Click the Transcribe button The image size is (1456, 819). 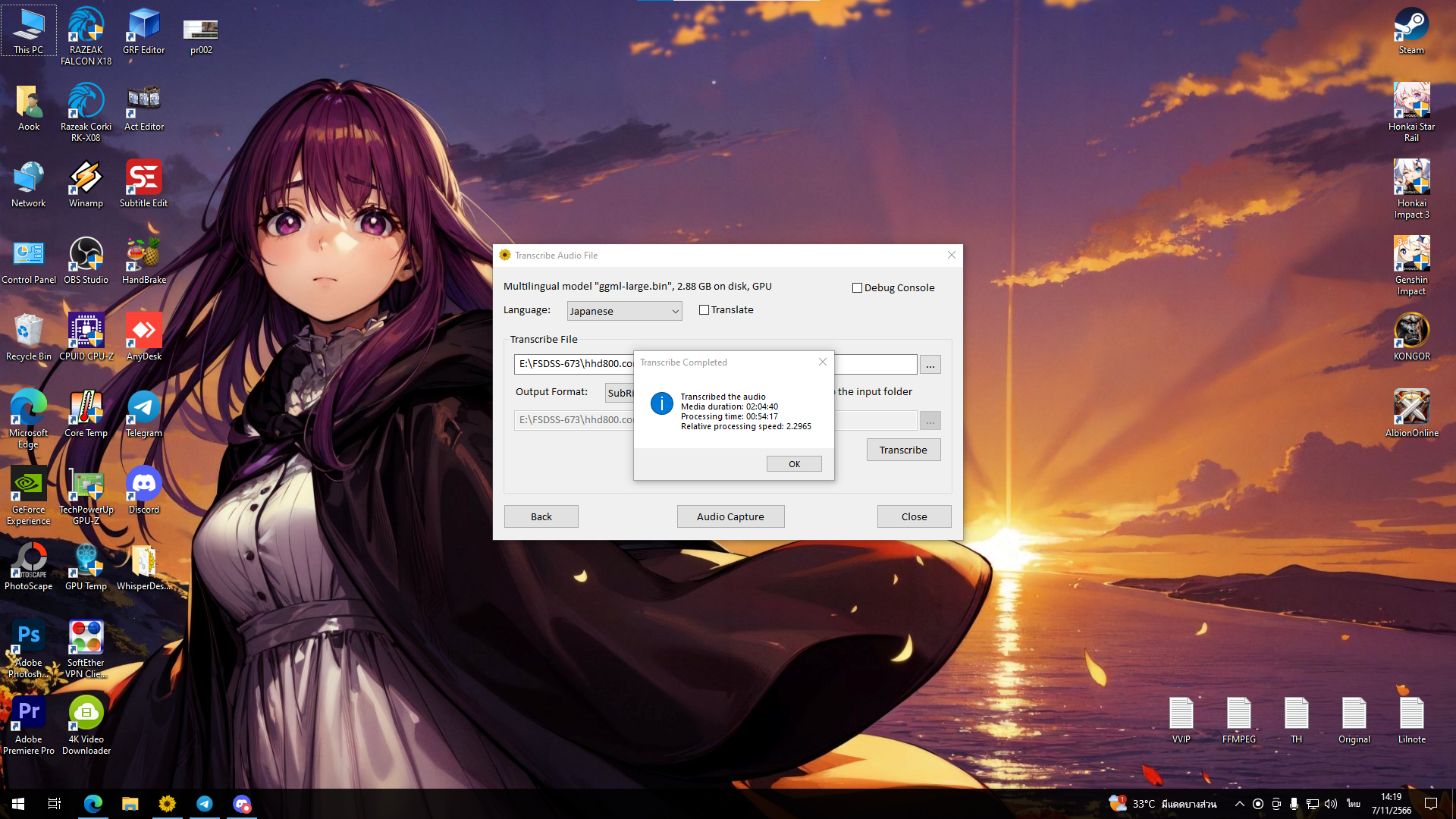903,450
